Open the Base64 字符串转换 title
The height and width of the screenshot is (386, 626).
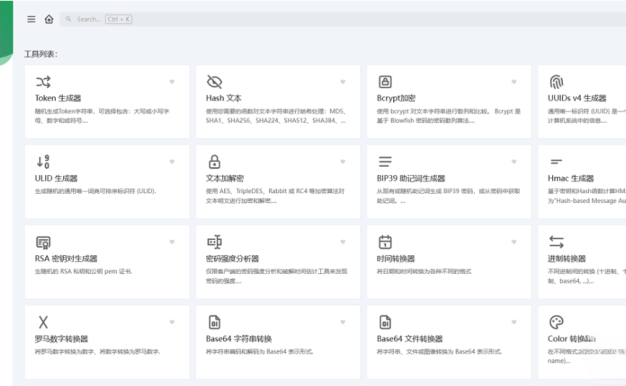(x=239, y=339)
